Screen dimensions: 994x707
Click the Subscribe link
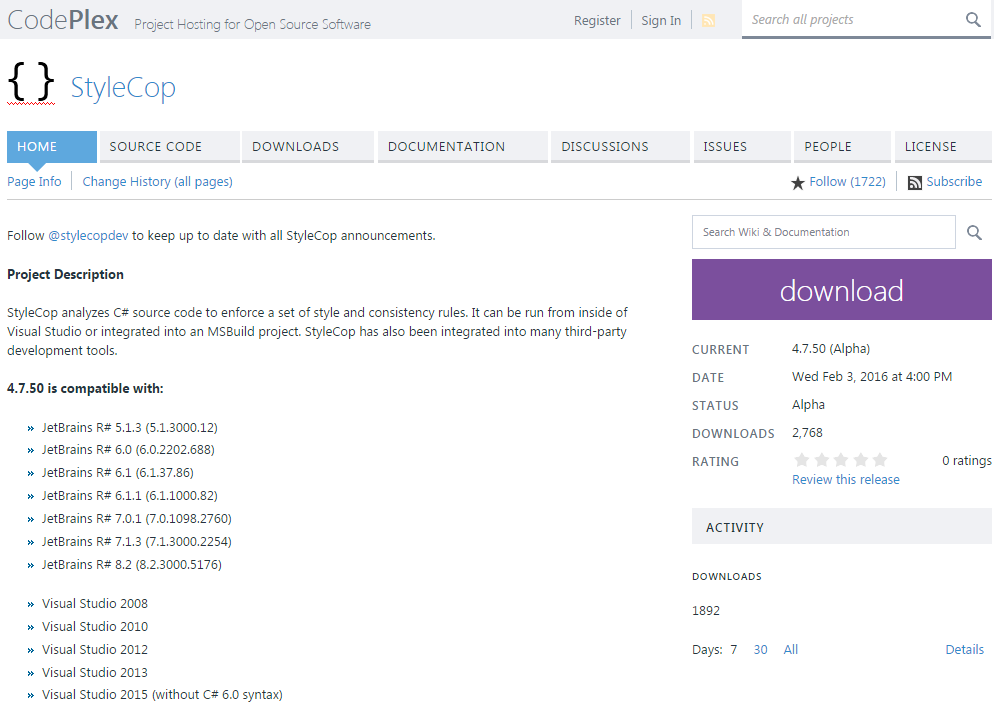click(x=954, y=181)
